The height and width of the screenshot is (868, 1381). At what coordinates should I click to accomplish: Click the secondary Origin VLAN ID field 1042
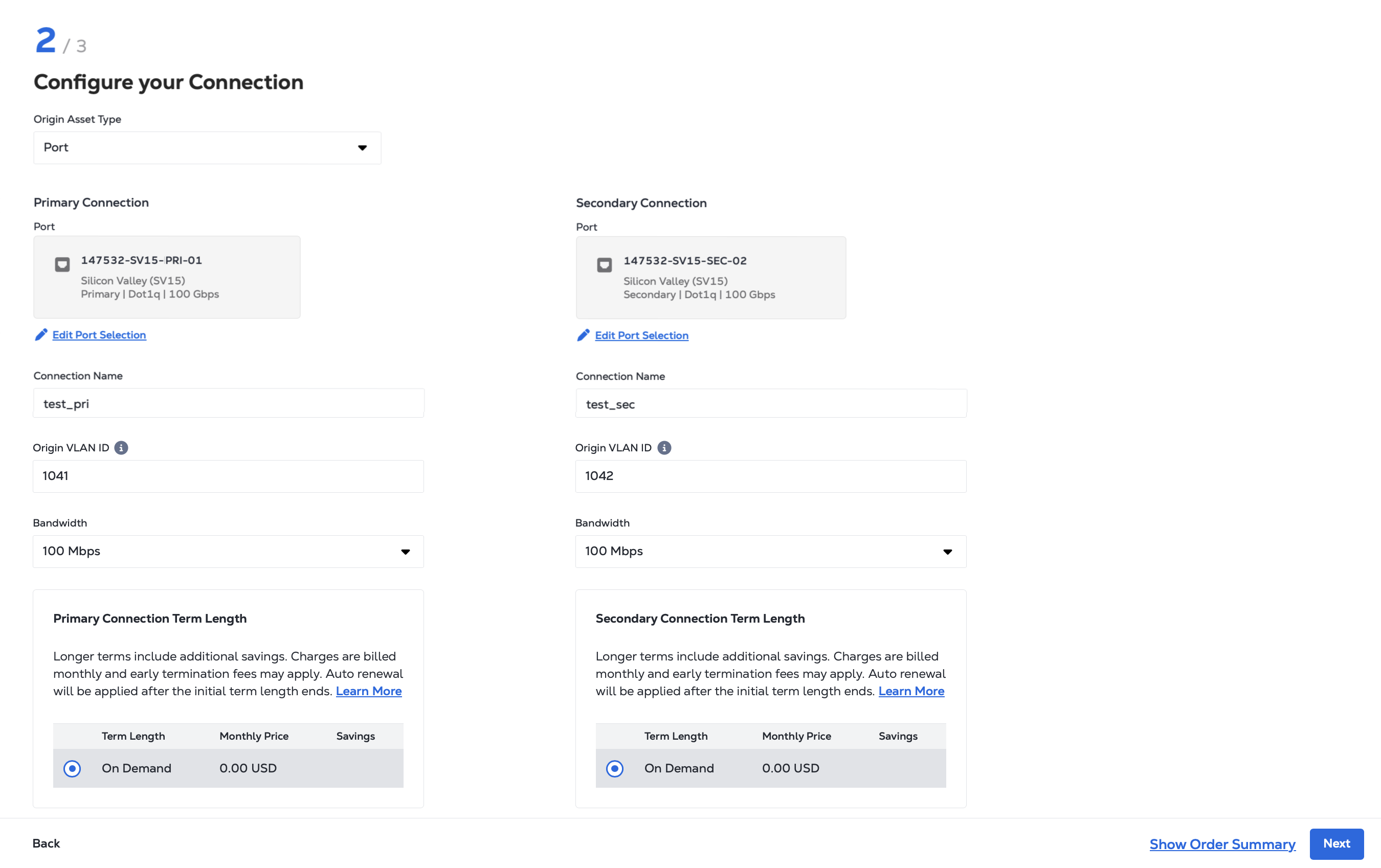coord(770,476)
